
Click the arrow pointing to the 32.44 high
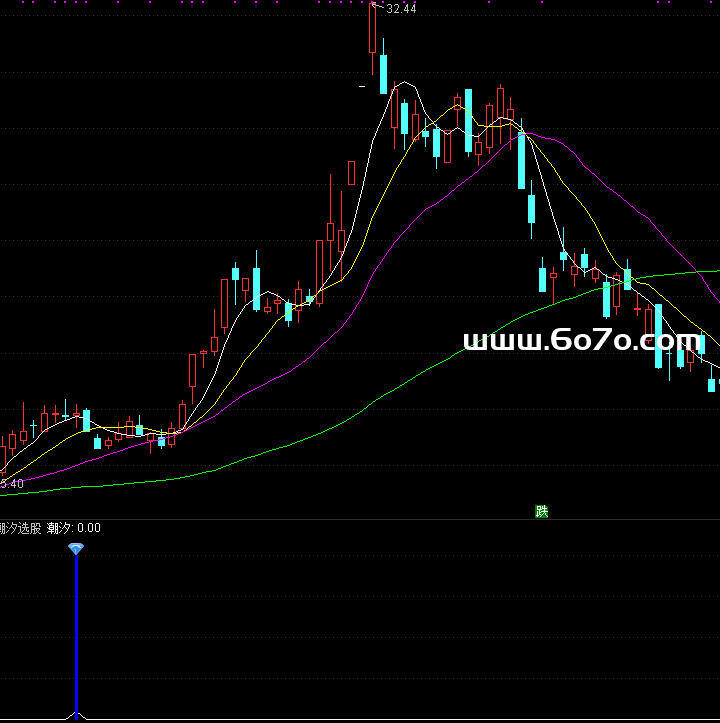376,8
